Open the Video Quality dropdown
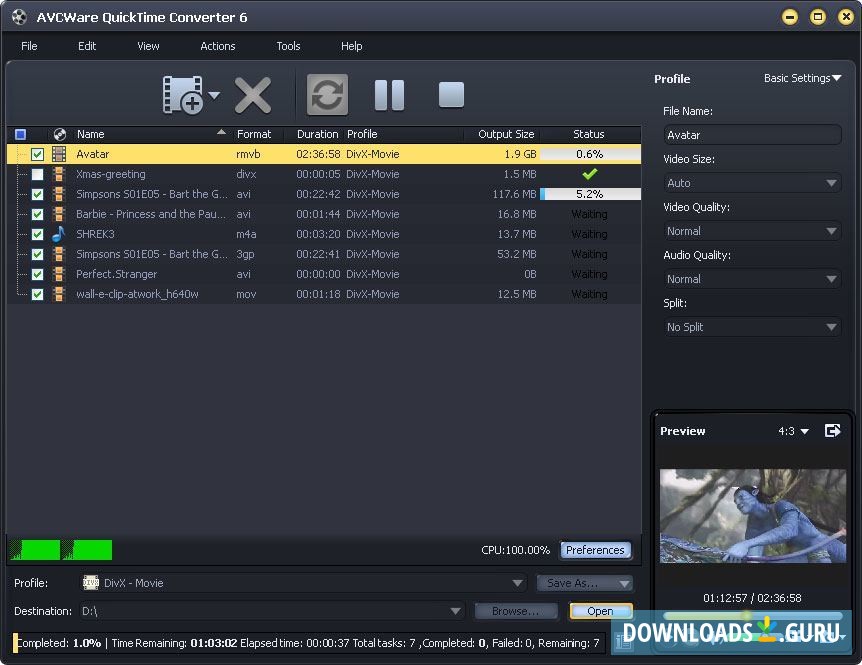The height and width of the screenshot is (665, 862). click(x=832, y=230)
